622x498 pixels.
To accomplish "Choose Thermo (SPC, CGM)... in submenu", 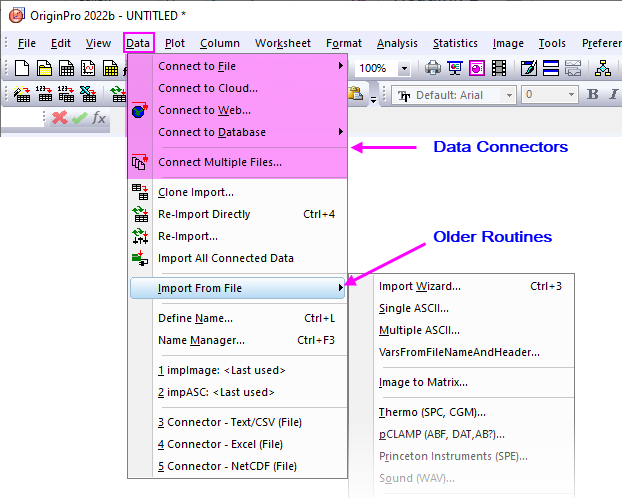I will (x=462, y=412).
